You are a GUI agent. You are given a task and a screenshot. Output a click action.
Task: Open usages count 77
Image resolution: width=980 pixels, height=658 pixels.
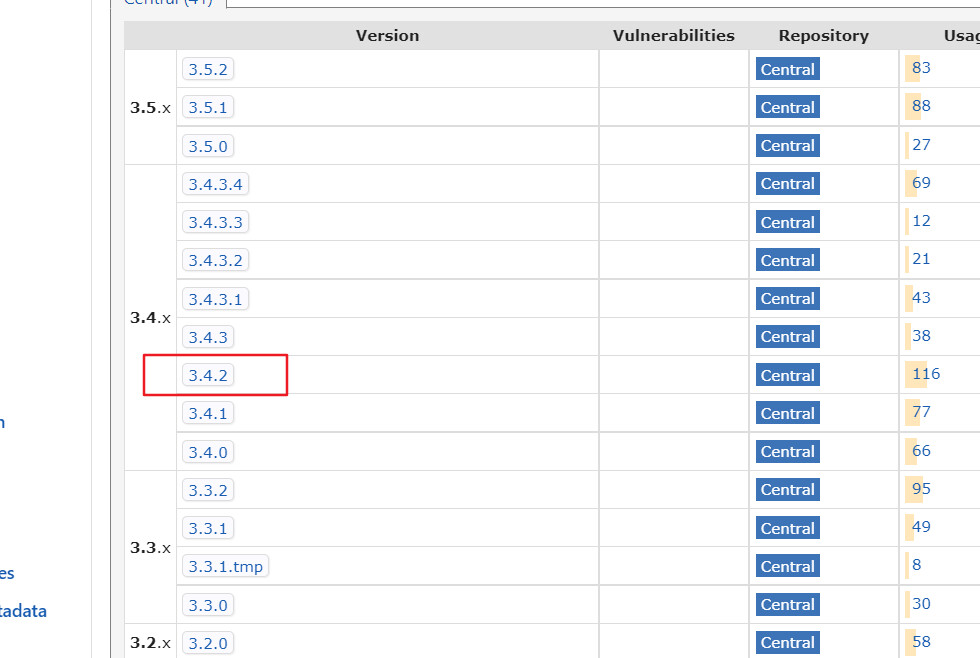(921, 412)
